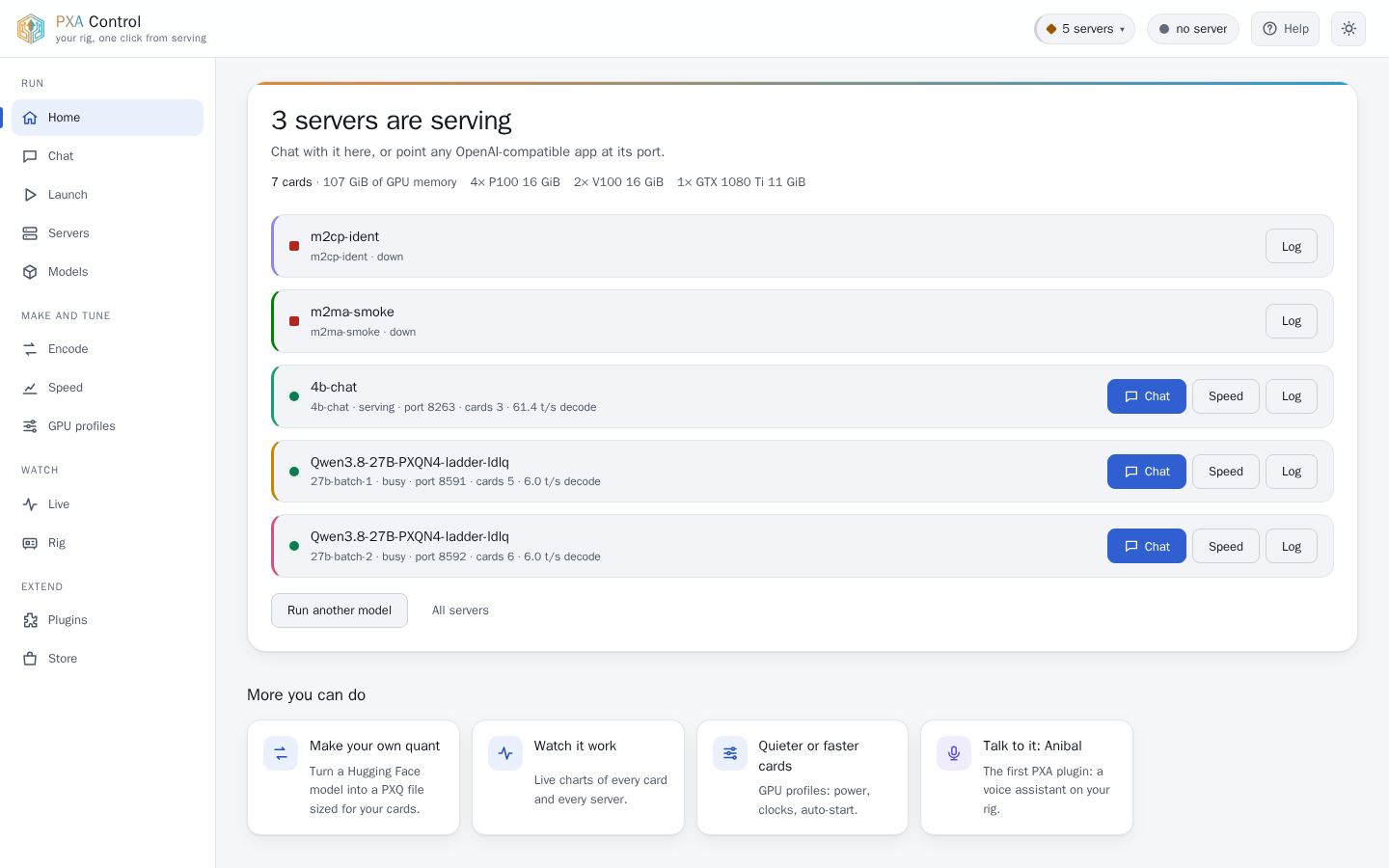The width and height of the screenshot is (1389, 868).
Task: Open the Quieter or faster cards card
Action: [803, 777]
